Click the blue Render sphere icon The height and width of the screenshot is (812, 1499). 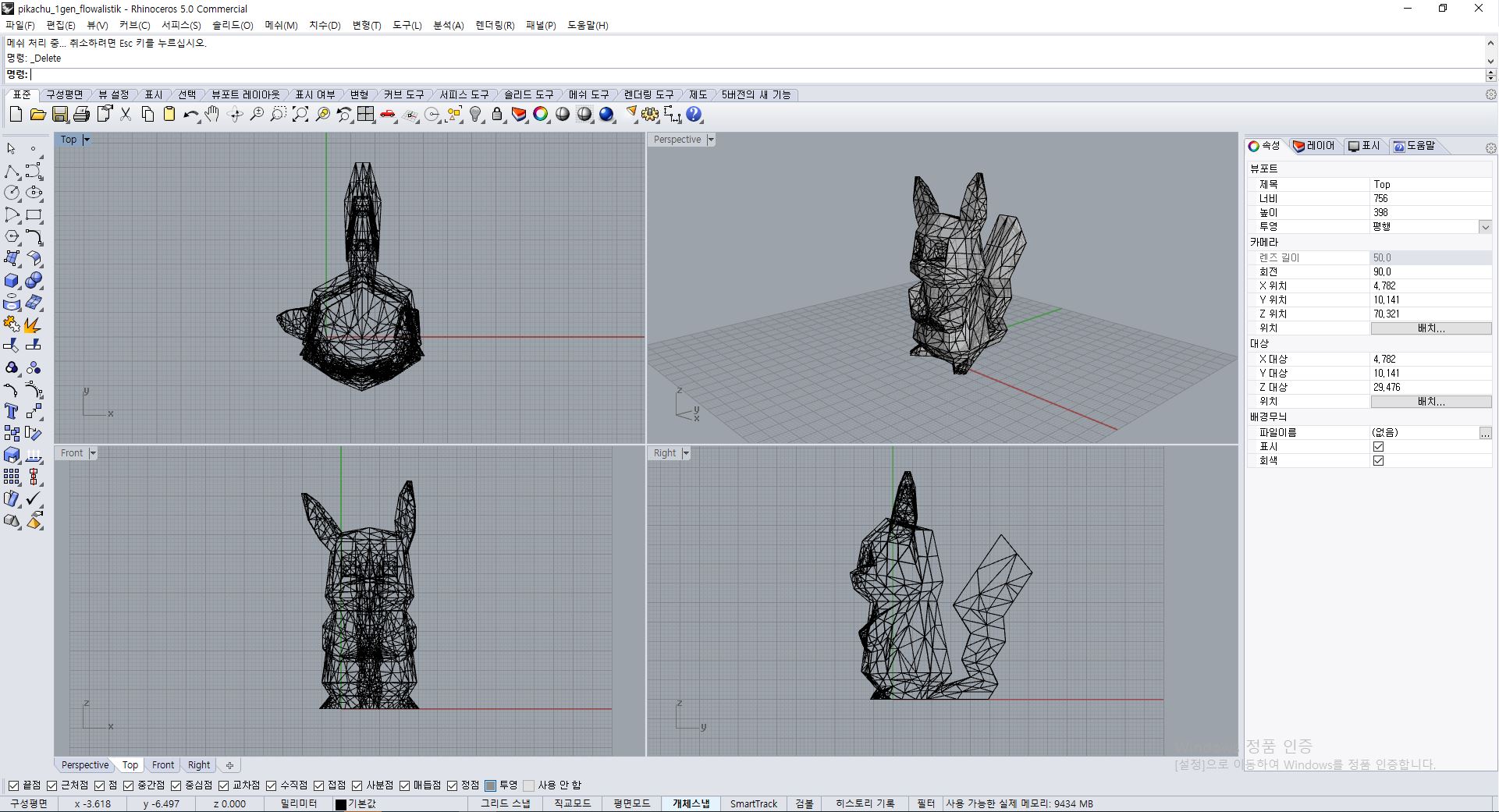point(607,115)
